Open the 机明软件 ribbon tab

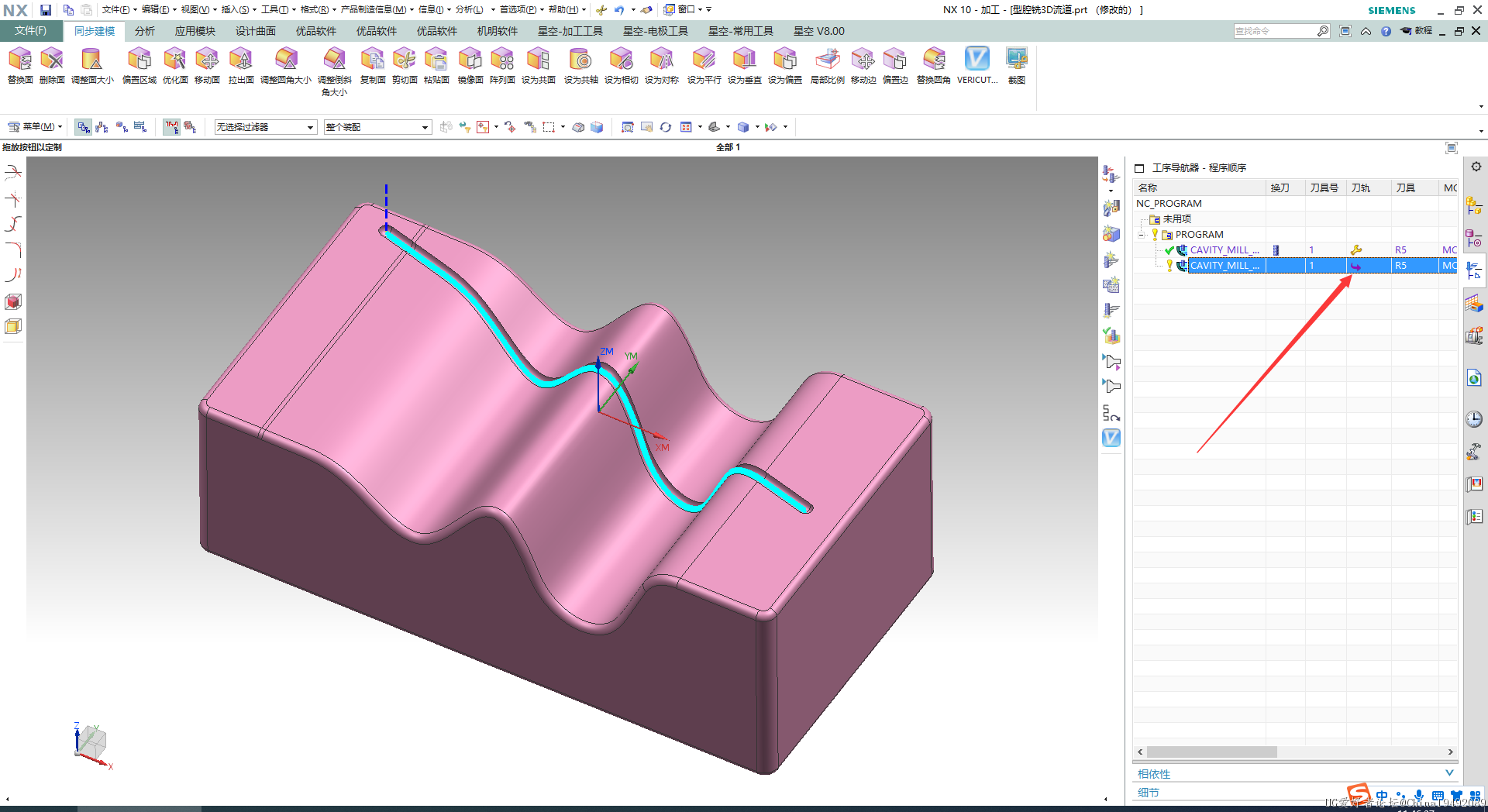[498, 31]
